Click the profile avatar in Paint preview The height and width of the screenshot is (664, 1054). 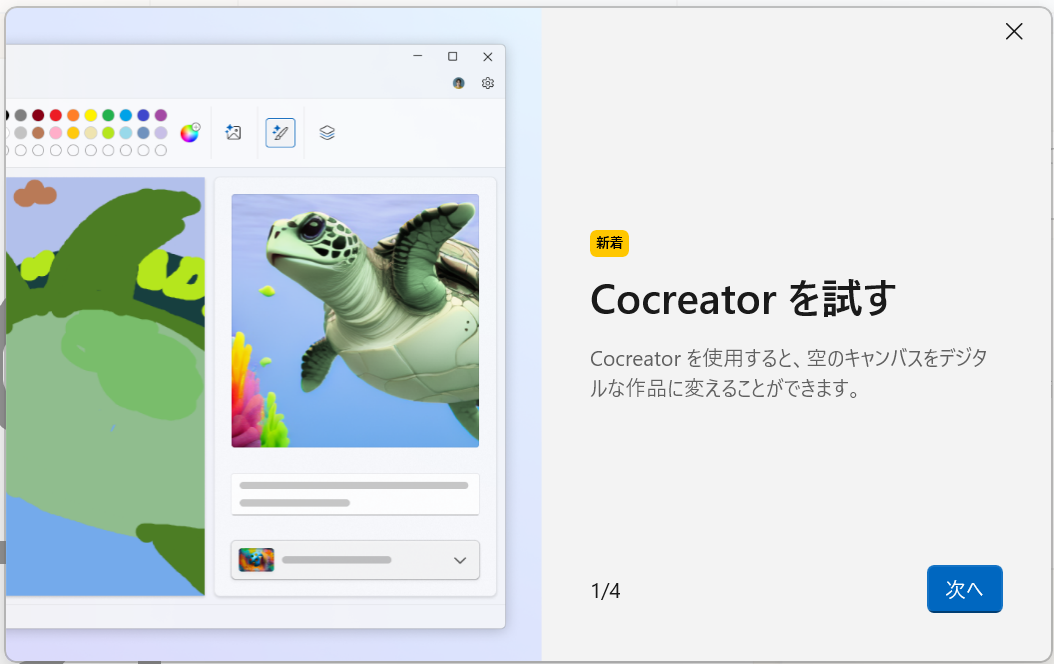coord(458,83)
